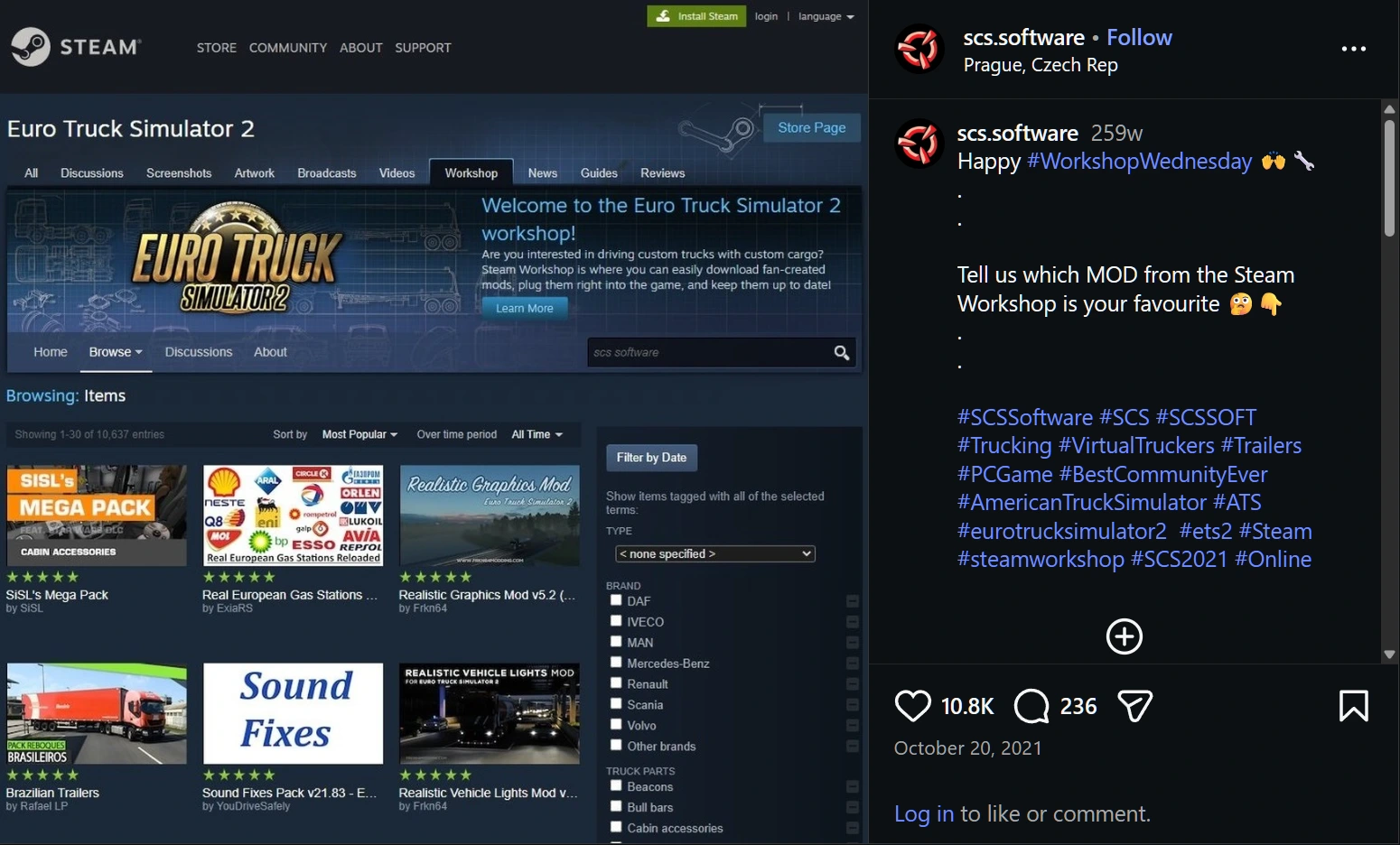This screenshot has height=845, width=1400.
Task: Check the Other brands checkbox
Action: 616,745
